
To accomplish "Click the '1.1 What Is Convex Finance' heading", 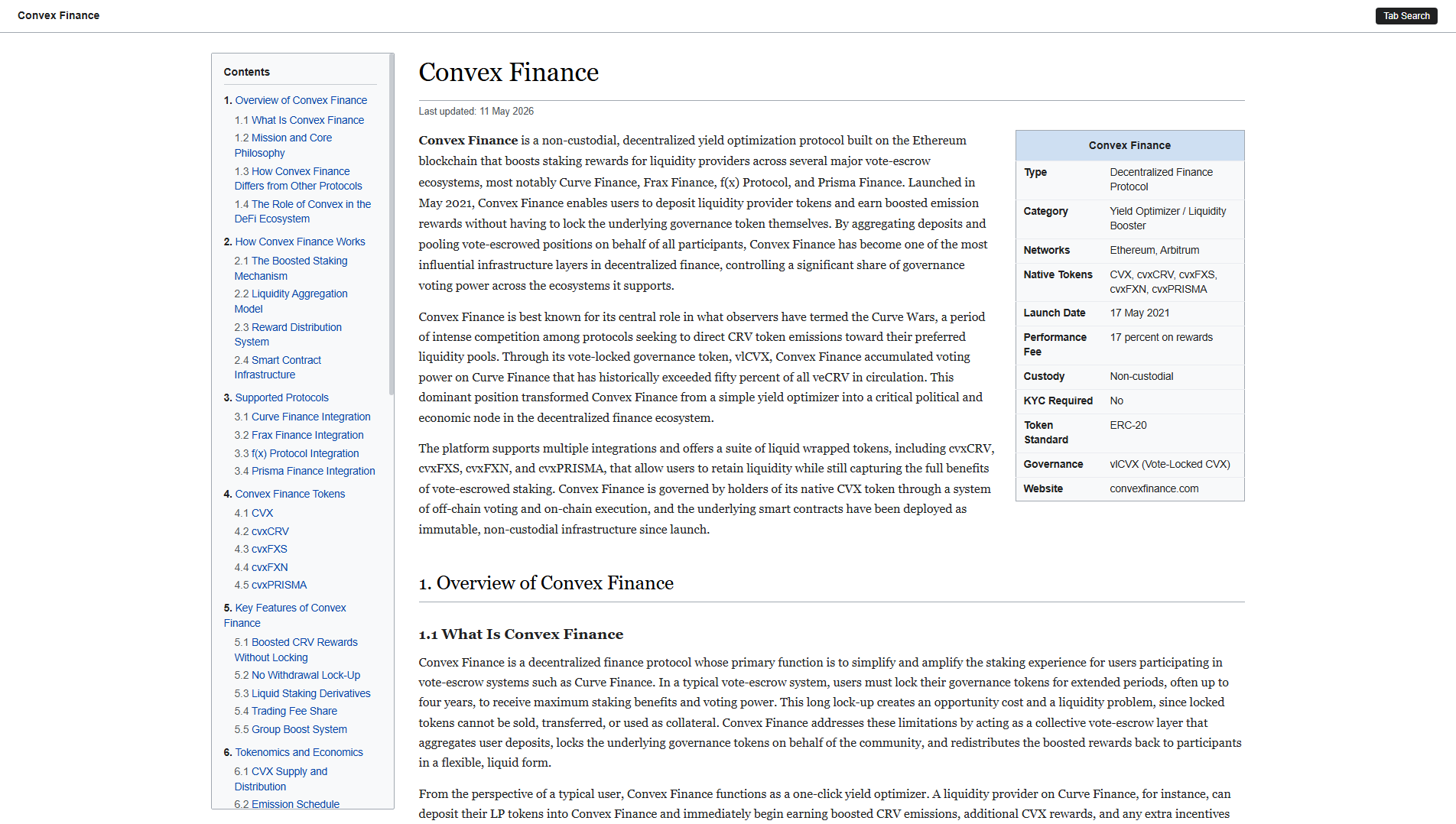I will (521, 634).
